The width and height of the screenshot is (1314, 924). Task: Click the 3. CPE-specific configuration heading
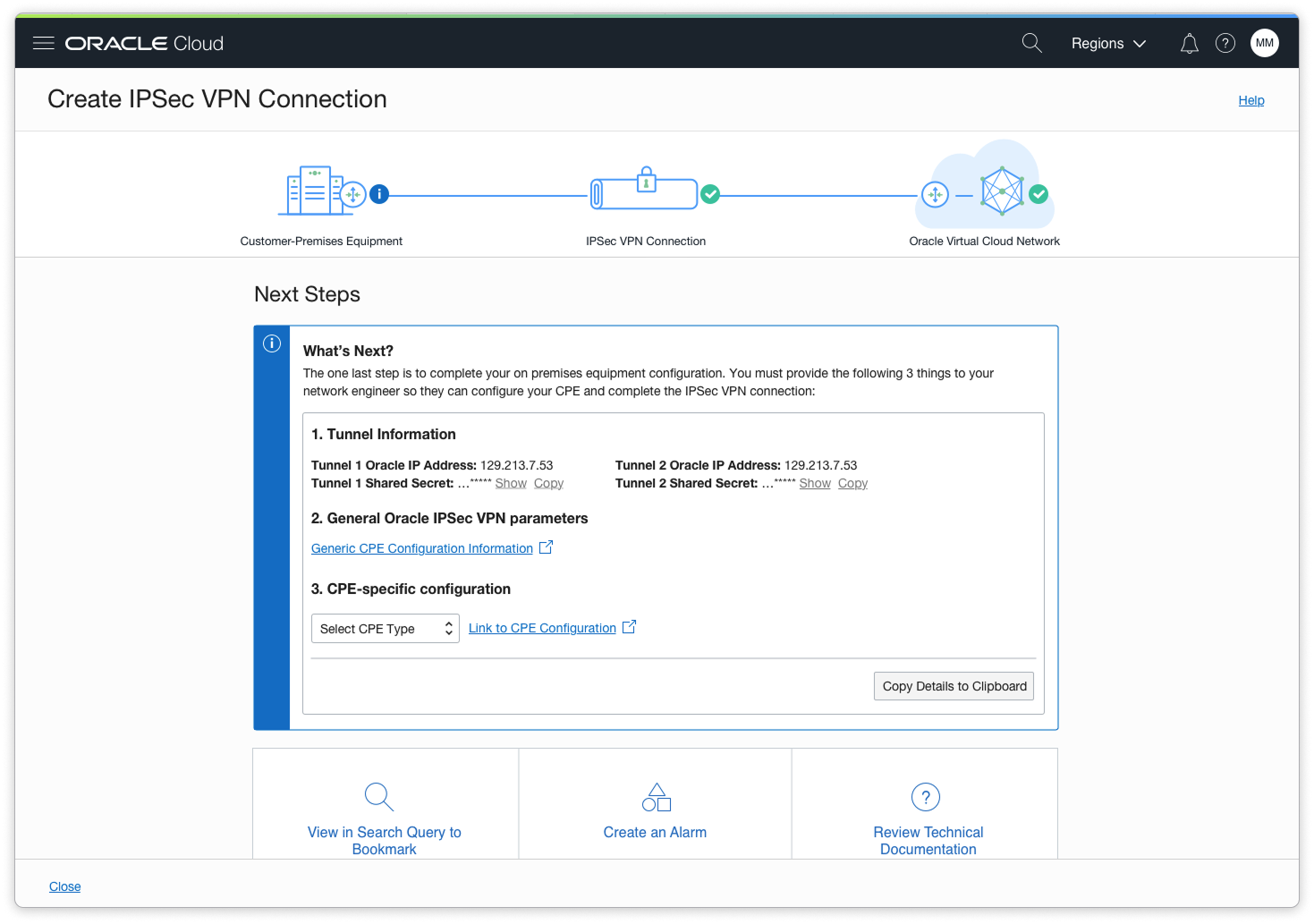[411, 589]
